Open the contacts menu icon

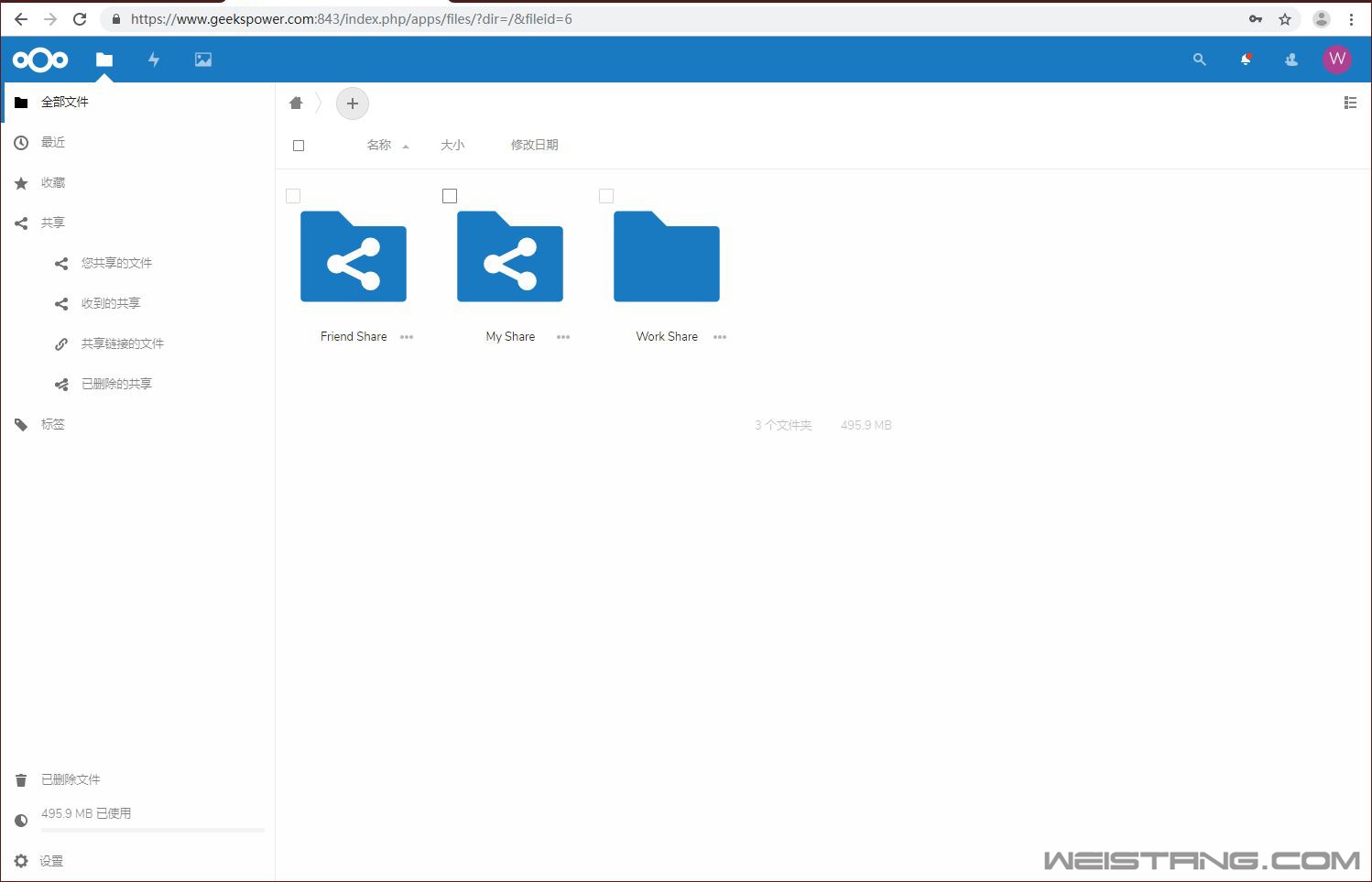coord(1291,60)
